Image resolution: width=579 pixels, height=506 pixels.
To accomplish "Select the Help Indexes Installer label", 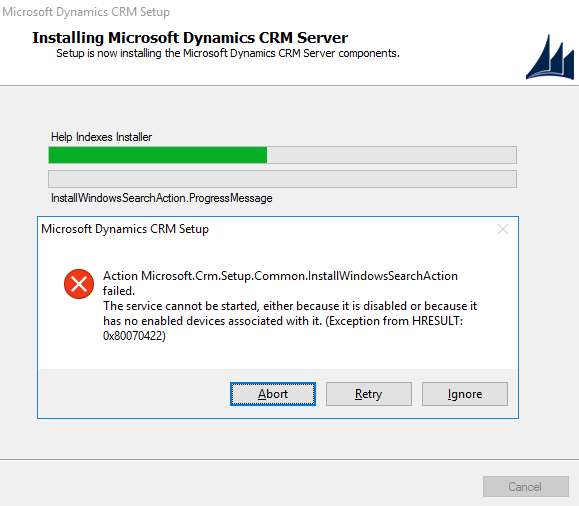I will (101, 137).
